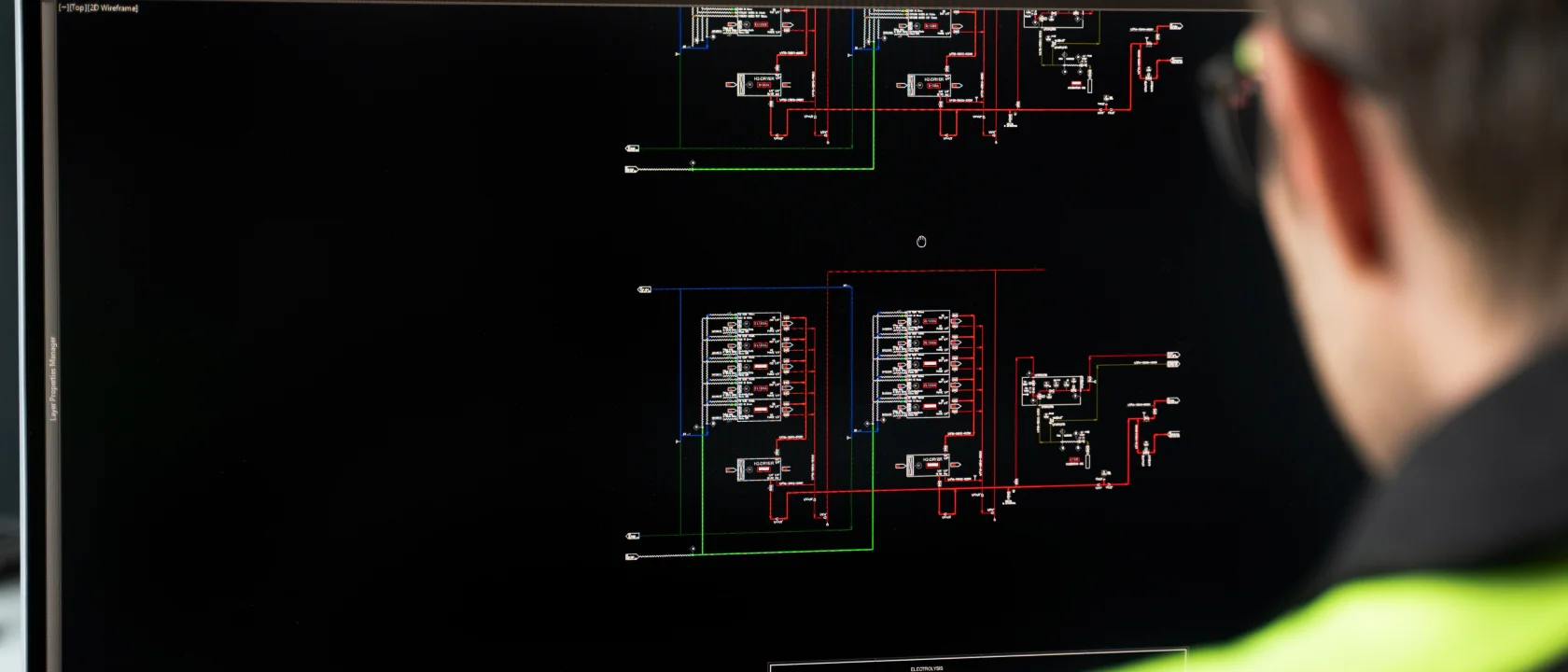Select the dark green line's connector in lower diagram
The height and width of the screenshot is (672, 1568).
632,536
